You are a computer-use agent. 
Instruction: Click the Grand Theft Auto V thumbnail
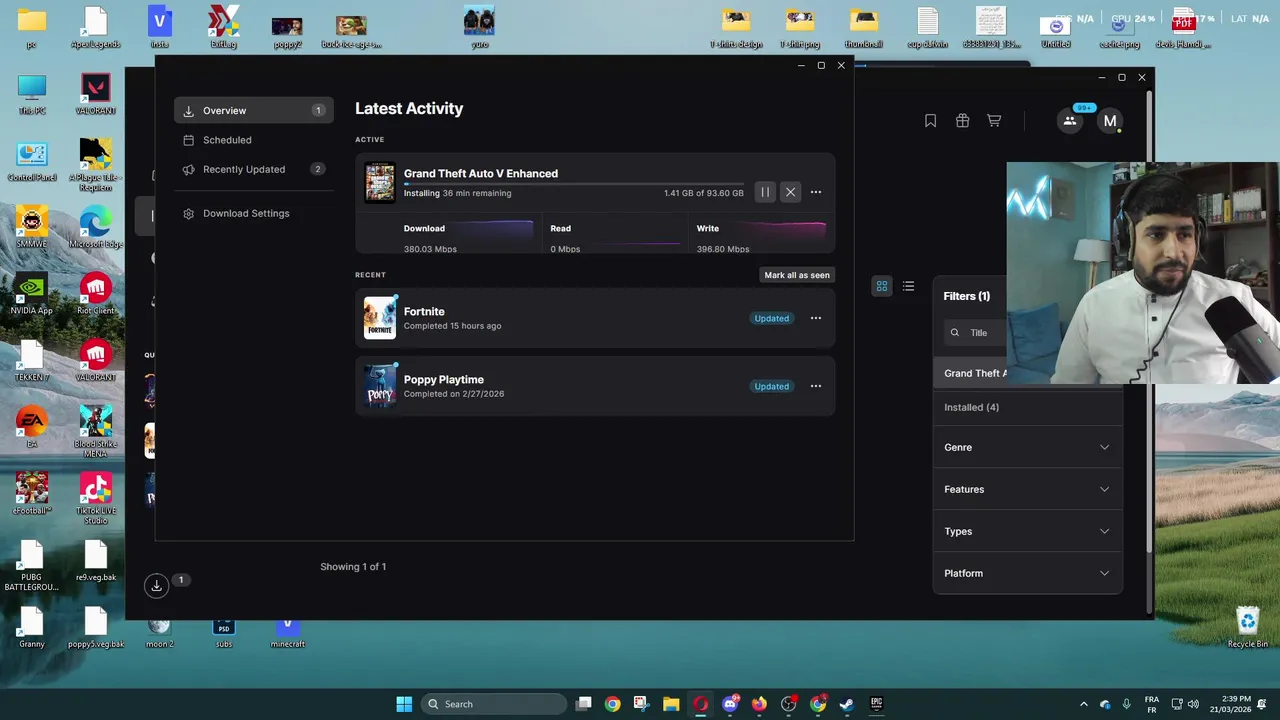(380, 183)
